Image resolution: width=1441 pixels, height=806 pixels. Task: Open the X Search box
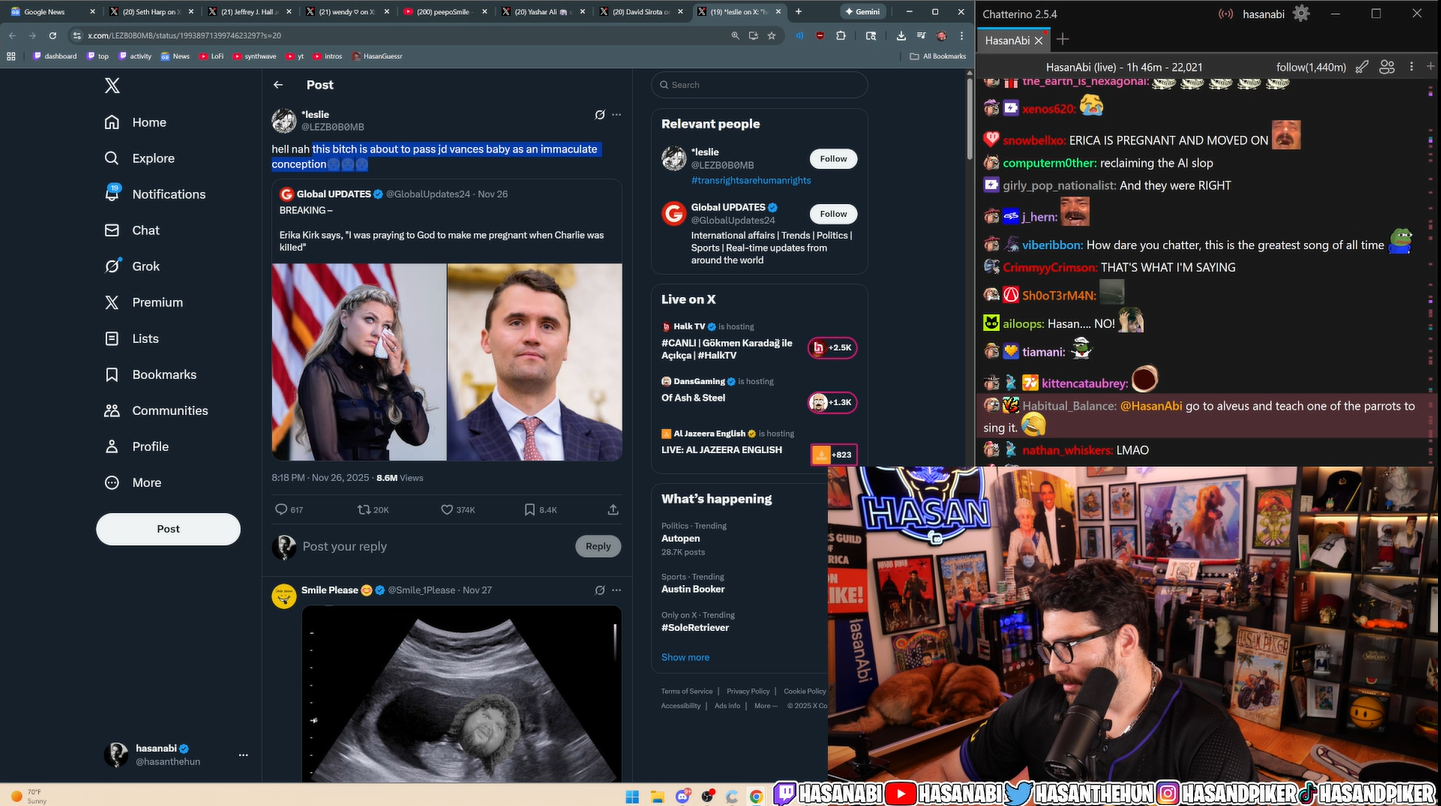click(759, 85)
